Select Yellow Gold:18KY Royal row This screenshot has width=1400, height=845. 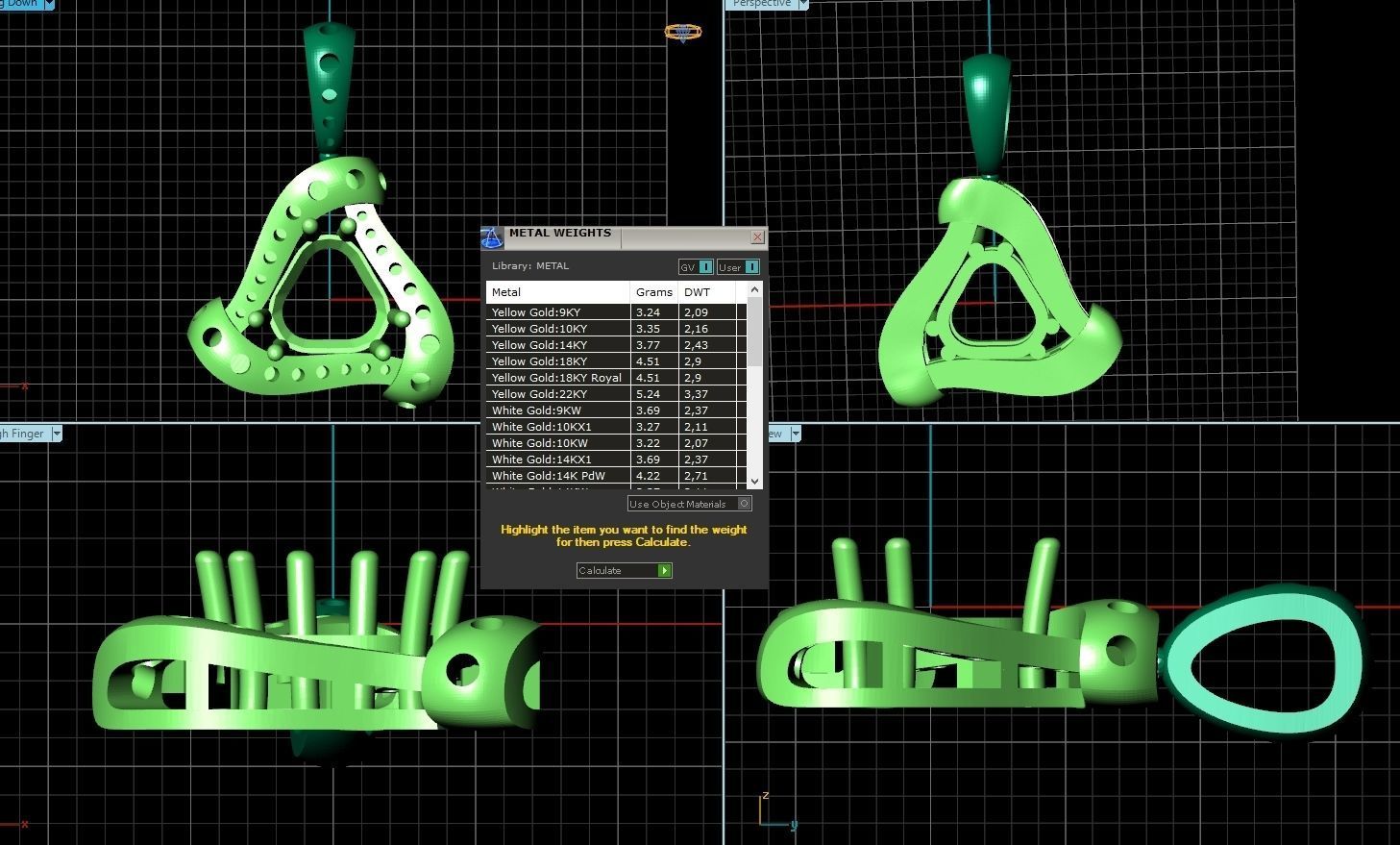616,378
